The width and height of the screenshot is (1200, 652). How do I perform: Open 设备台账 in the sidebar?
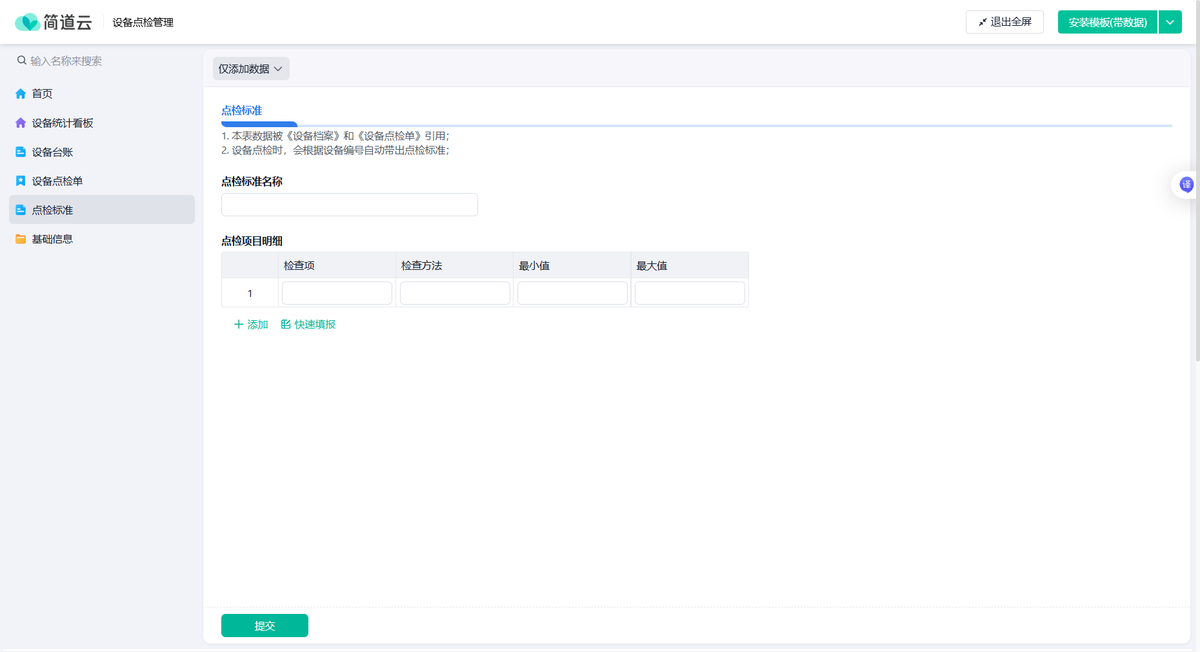(102, 152)
